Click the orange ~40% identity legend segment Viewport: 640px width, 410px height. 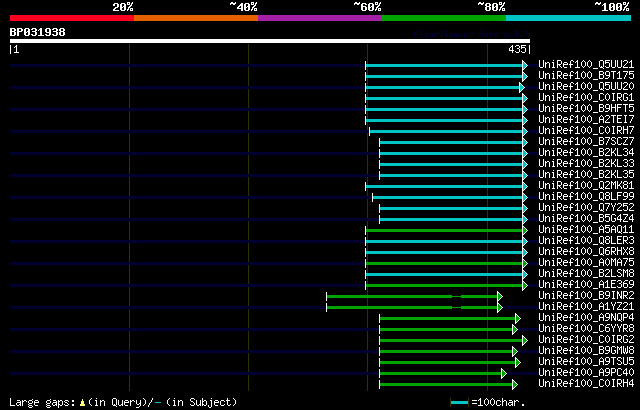[196, 18]
